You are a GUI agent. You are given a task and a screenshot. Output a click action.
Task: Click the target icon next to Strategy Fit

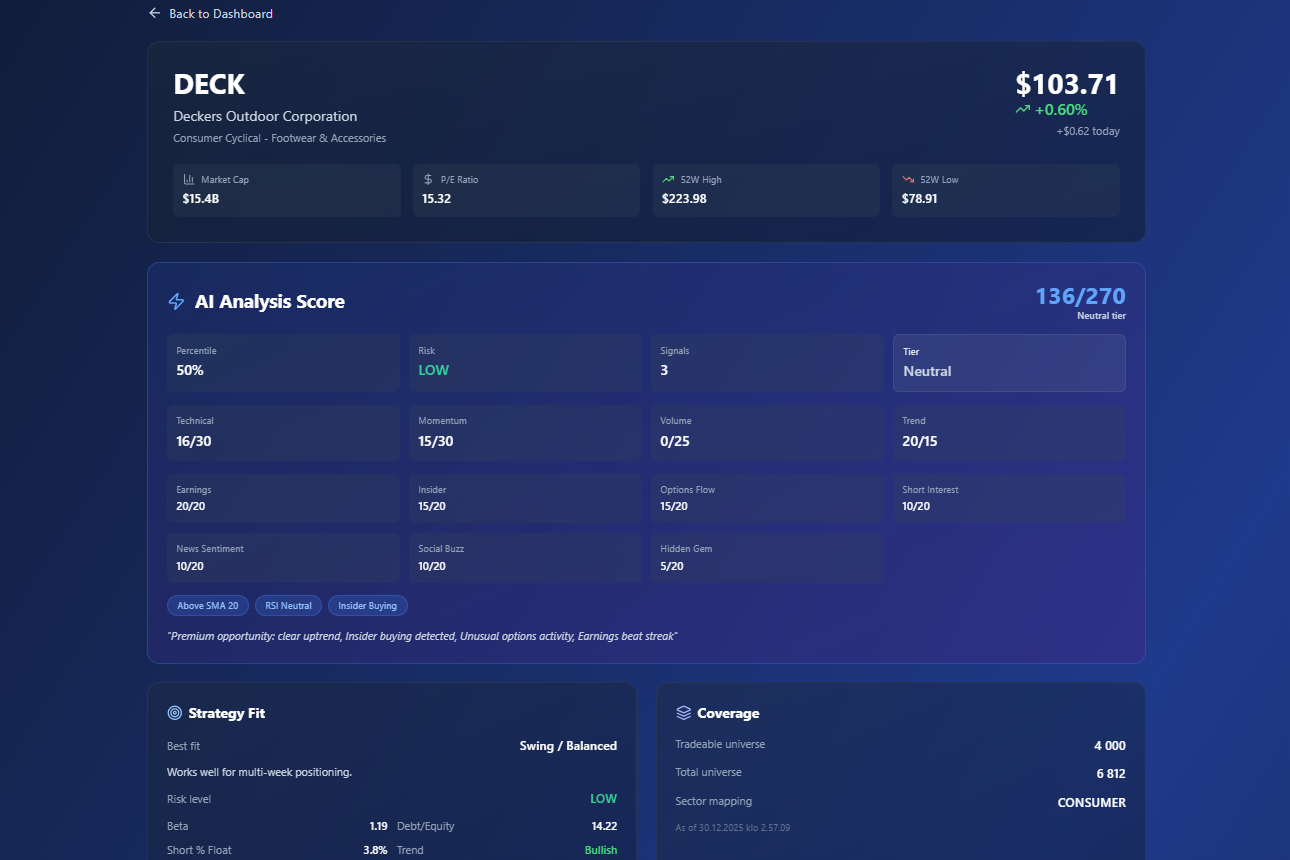pos(175,713)
